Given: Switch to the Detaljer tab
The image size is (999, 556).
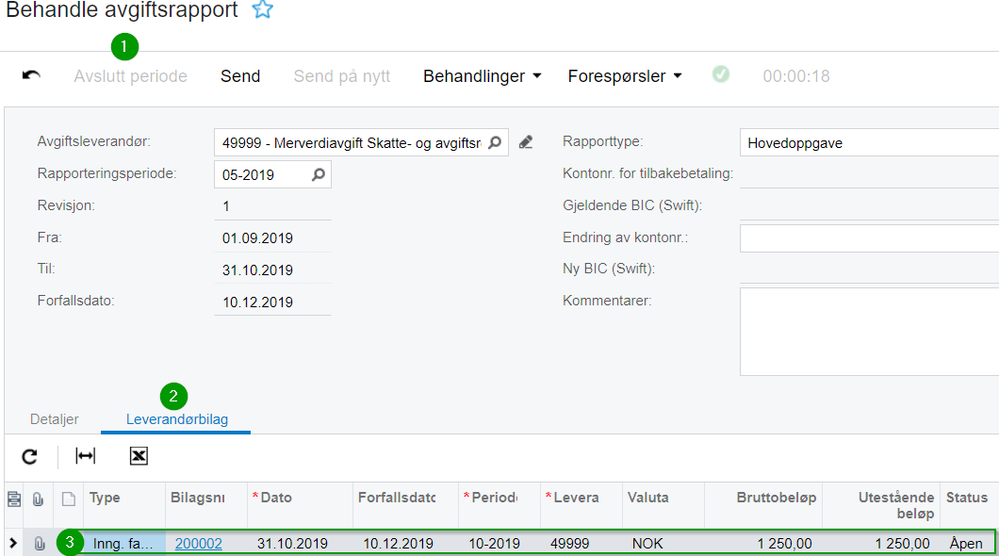Looking at the screenshot, I should 54,419.
